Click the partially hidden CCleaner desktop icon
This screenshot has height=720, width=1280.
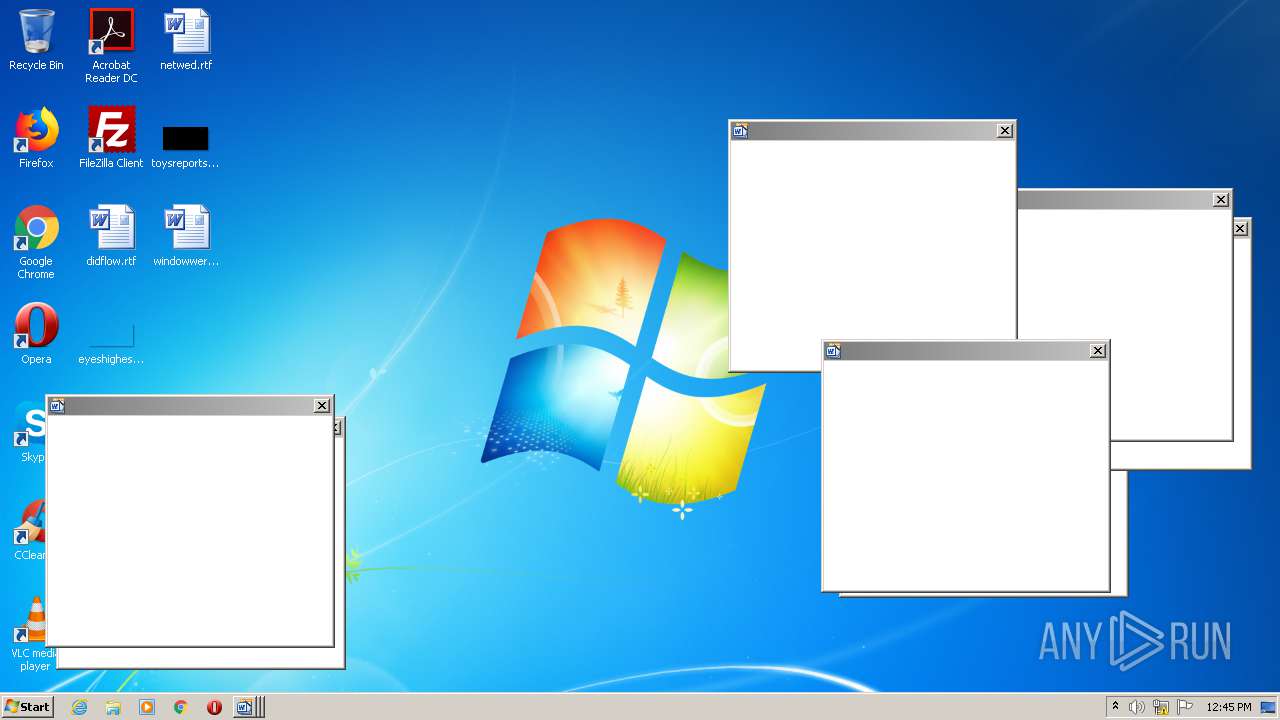[x=30, y=530]
